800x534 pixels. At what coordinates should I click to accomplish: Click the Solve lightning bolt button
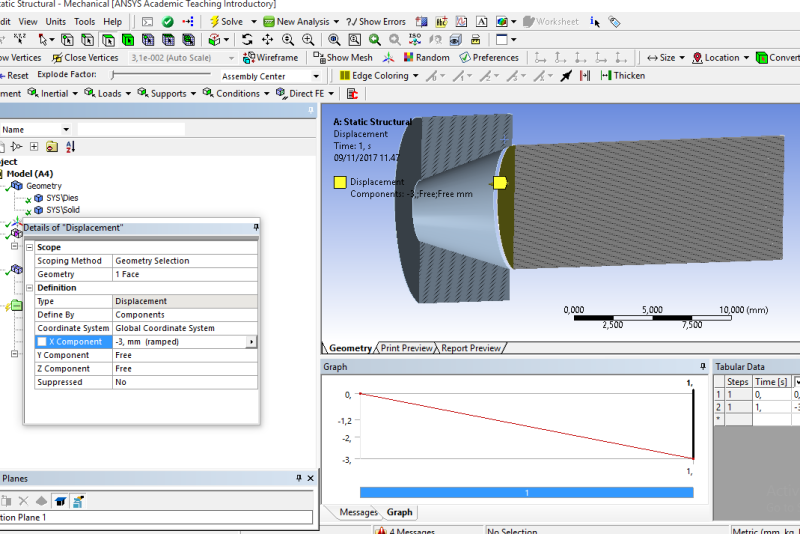[227, 22]
